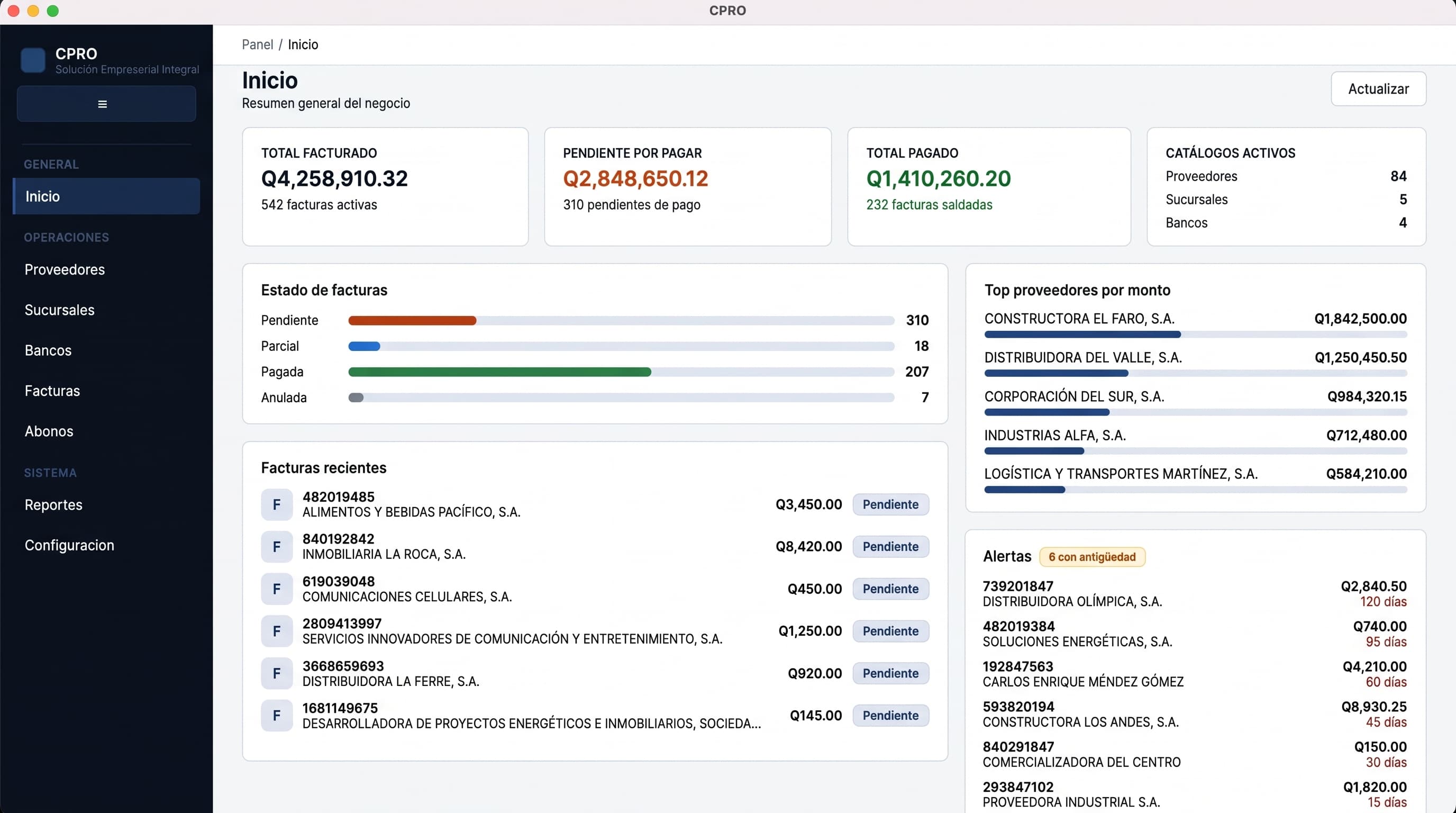This screenshot has width=1456, height=813.
Task: Click CONSTRUCTORA EL FARO amount bar
Action: pyautogui.click(x=1196, y=335)
